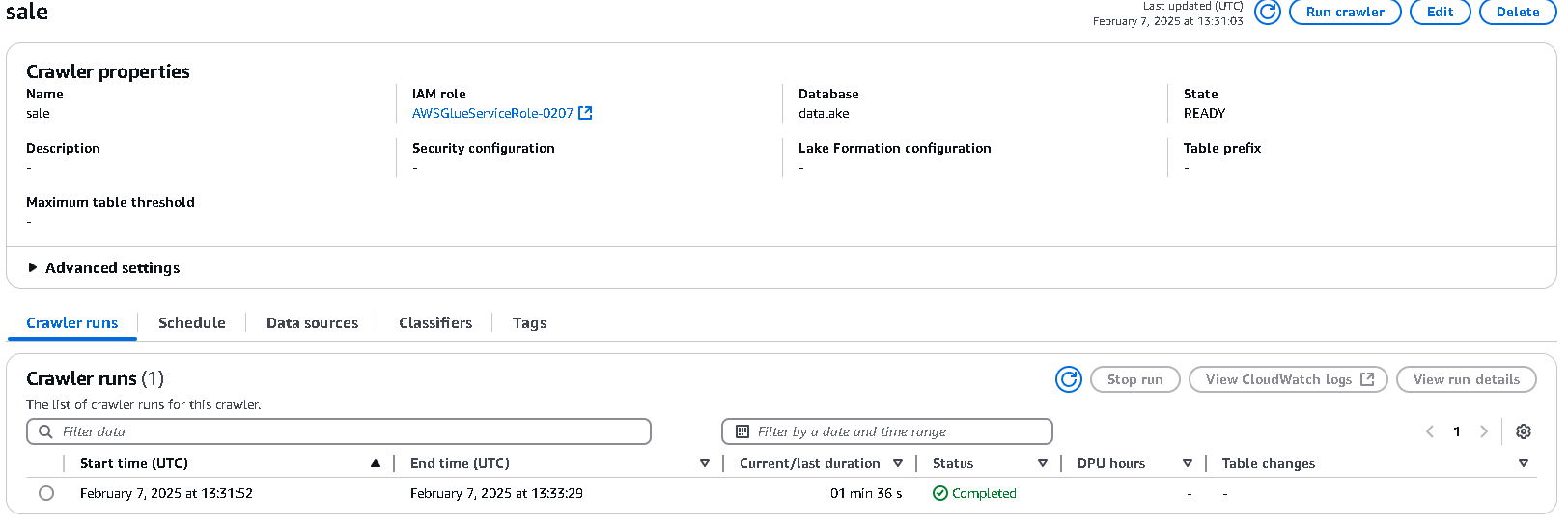Click end time February 7, 2025 at 13:33:29
The height and width of the screenshot is (527, 1568).
tap(496, 493)
